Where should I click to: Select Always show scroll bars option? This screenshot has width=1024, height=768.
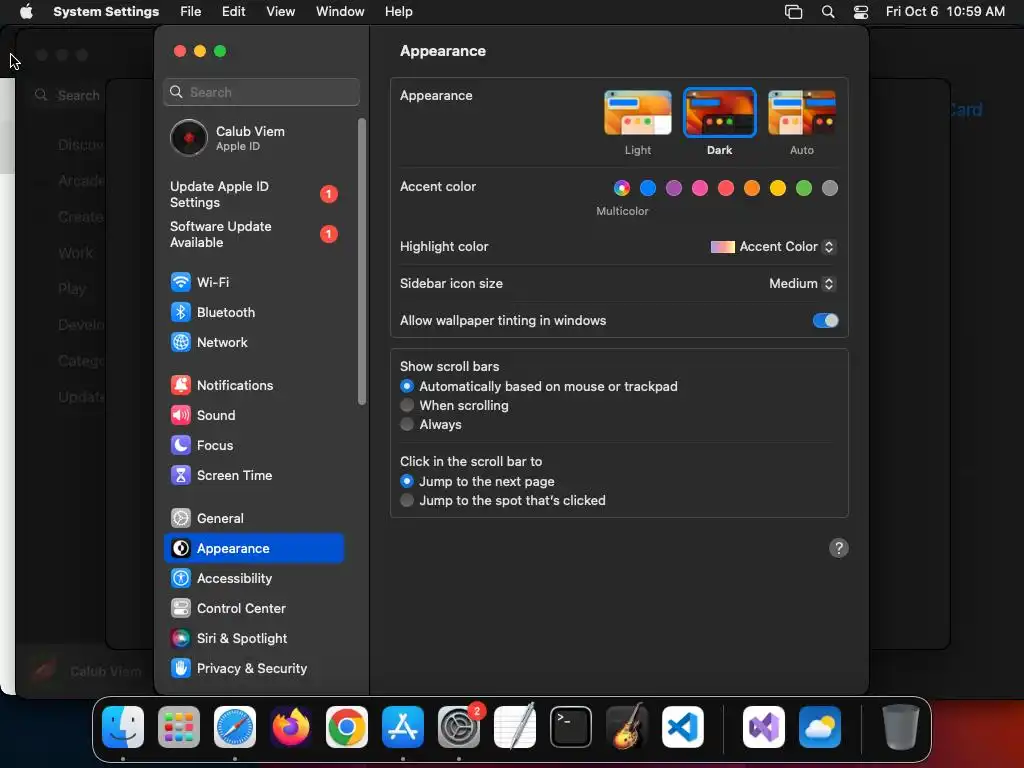(x=407, y=424)
